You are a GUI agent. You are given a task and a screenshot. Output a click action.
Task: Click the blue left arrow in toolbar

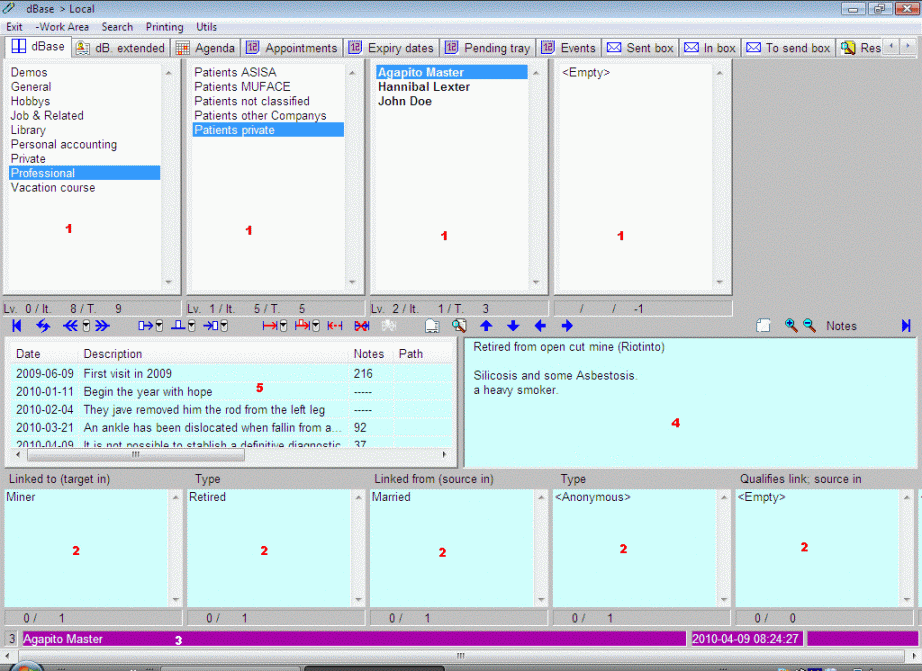tap(540, 326)
